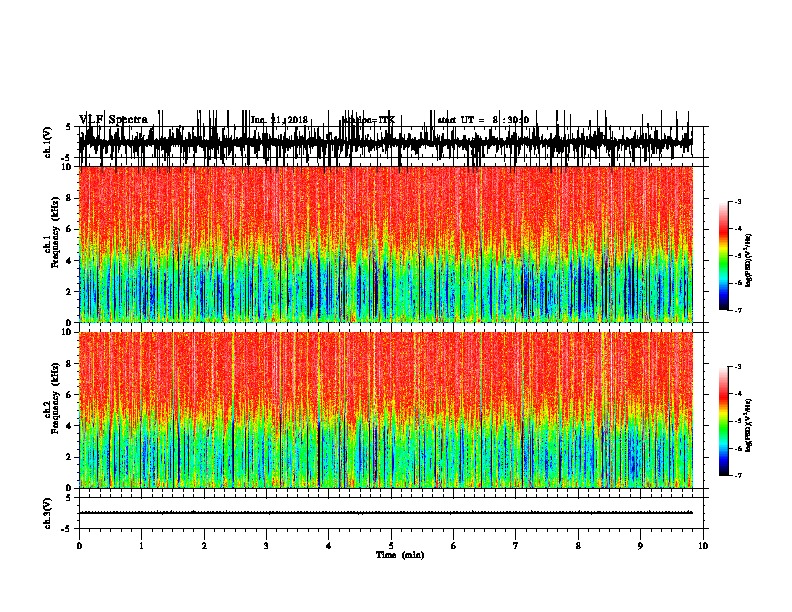
Task: Click the 2 kHz tick on ch.1 frequency axis
Action: click(69, 291)
